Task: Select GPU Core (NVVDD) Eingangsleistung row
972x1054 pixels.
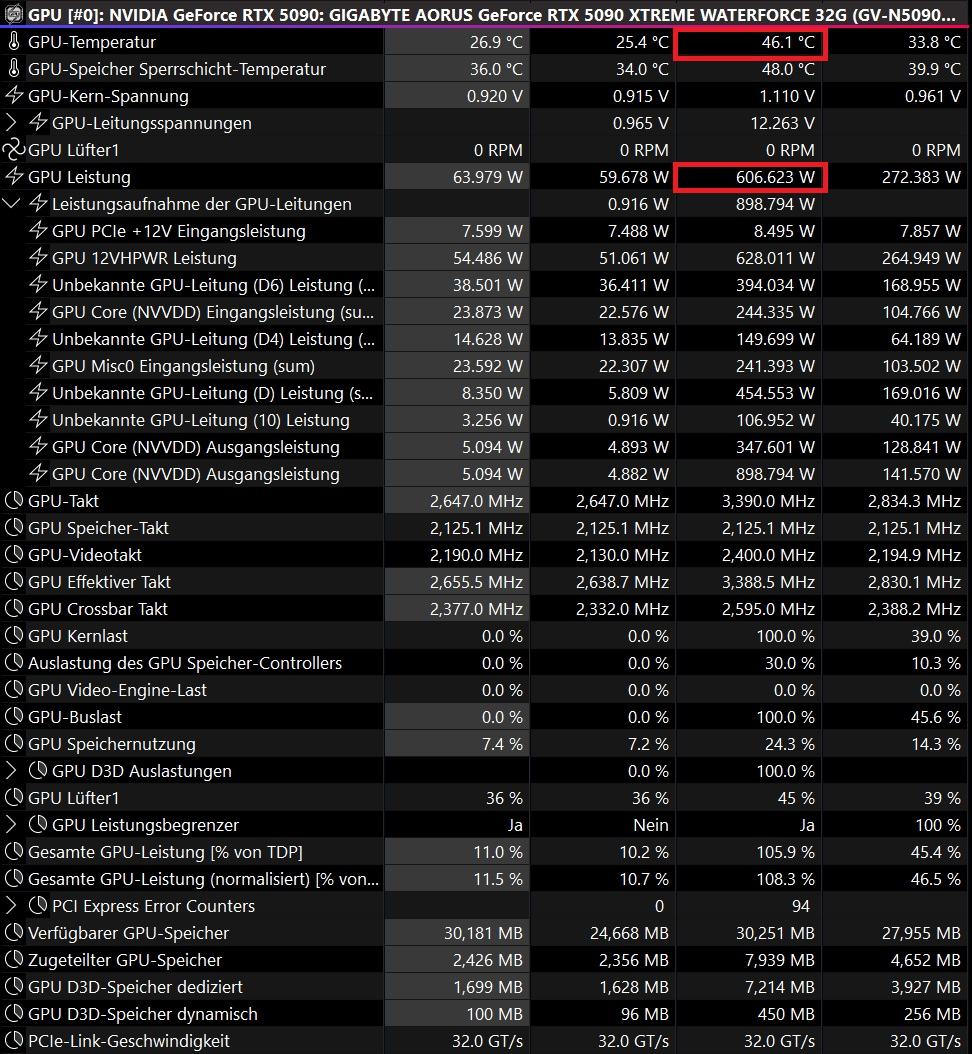Action: pyautogui.click(x=486, y=311)
